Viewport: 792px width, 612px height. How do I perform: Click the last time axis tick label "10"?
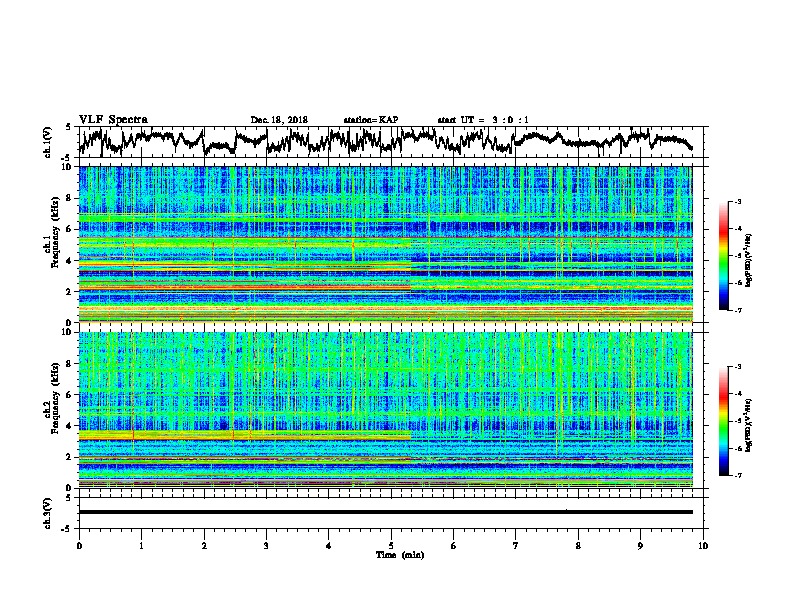click(703, 546)
